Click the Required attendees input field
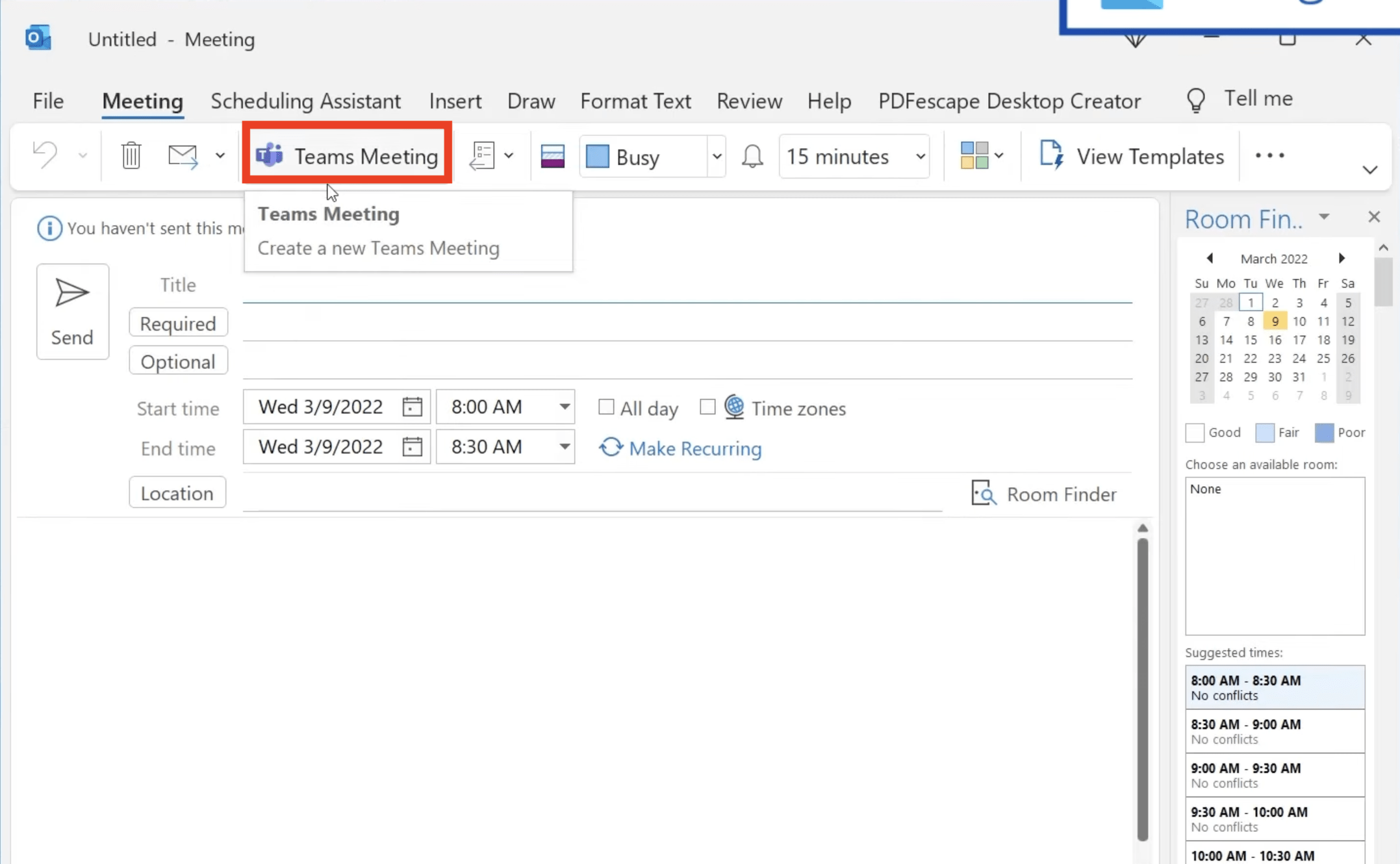 point(687,324)
